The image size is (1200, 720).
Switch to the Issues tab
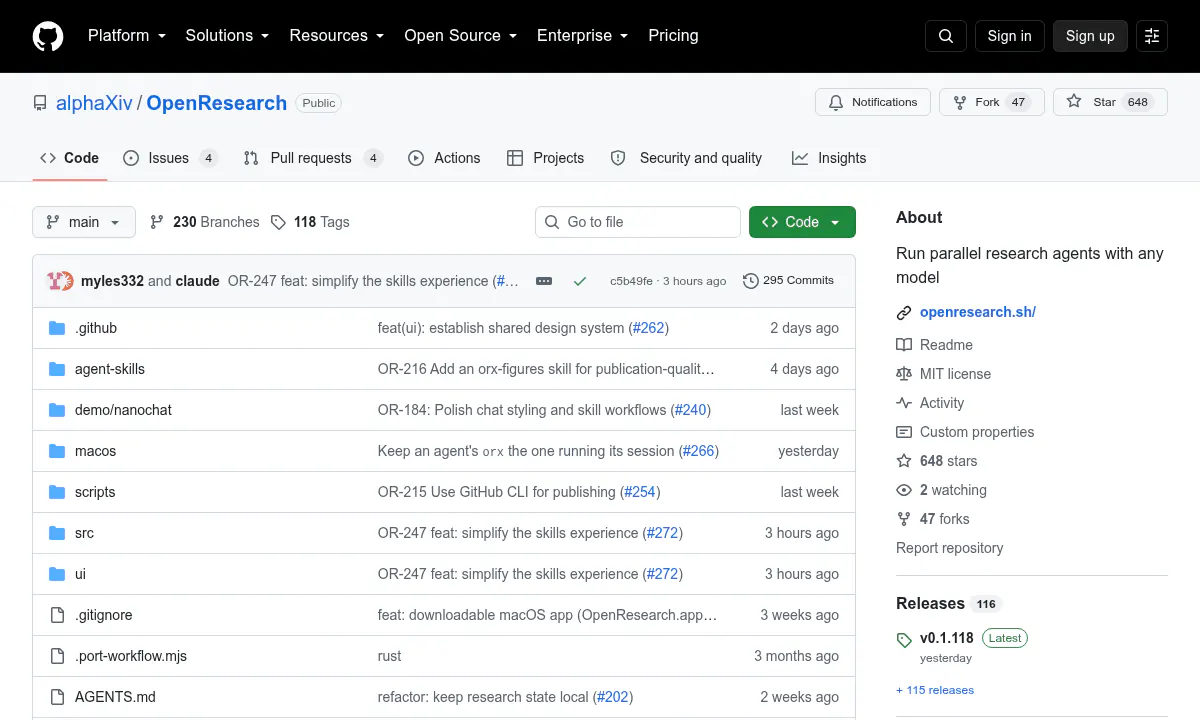coord(170,158)
